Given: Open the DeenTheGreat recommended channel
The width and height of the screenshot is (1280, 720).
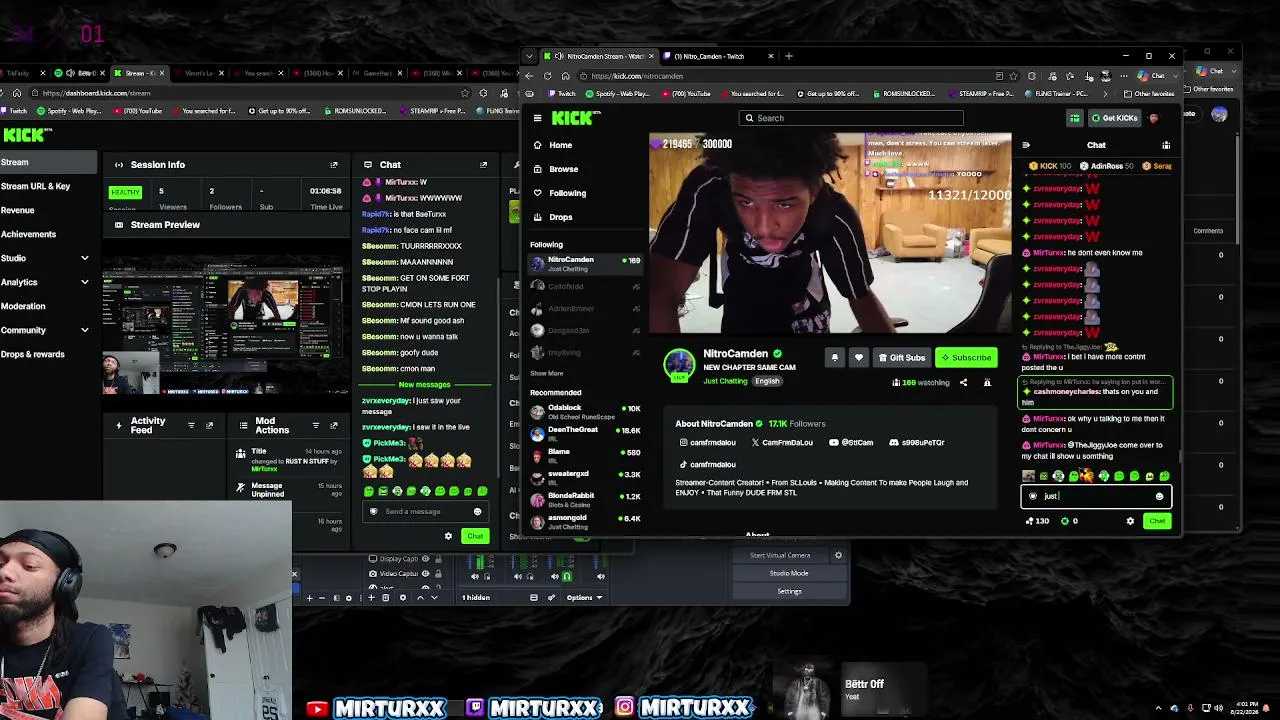Looking at the screenshot, I should click(585, 433).
